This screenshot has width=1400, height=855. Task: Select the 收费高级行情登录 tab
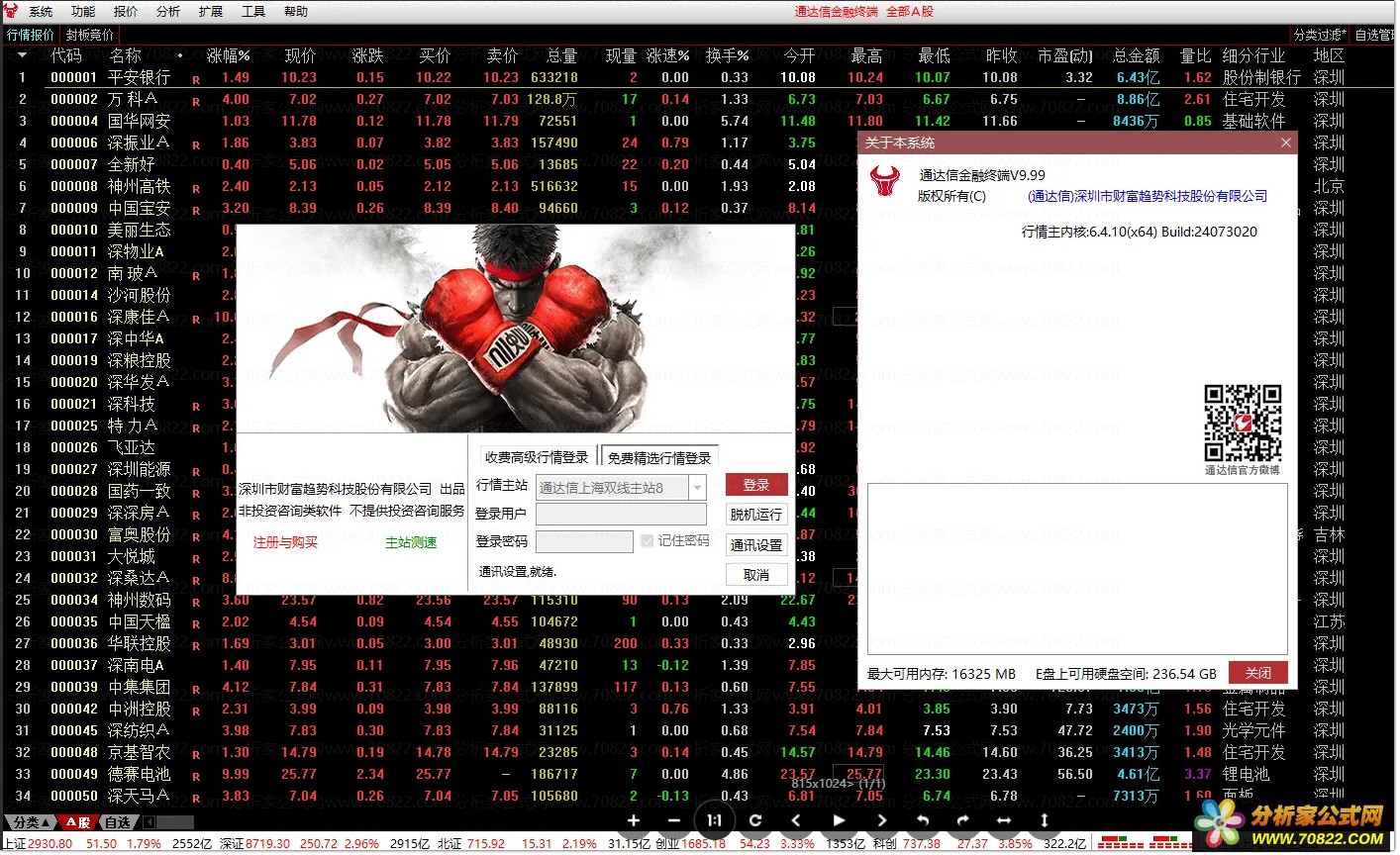pyautogui.click(x=537, y=457)
